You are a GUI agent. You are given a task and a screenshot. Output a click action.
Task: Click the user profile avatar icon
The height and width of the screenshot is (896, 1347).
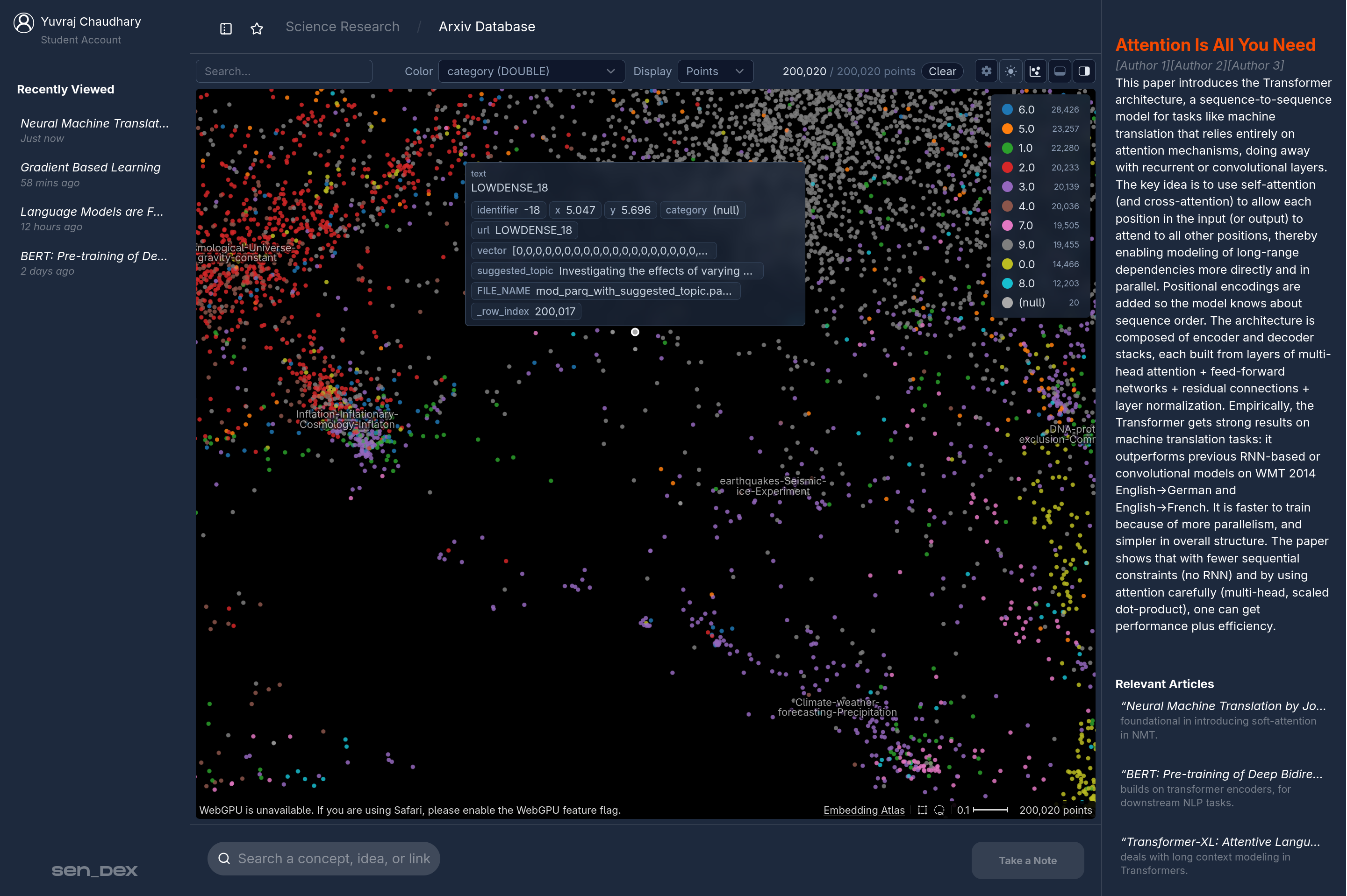click(23, 23)
